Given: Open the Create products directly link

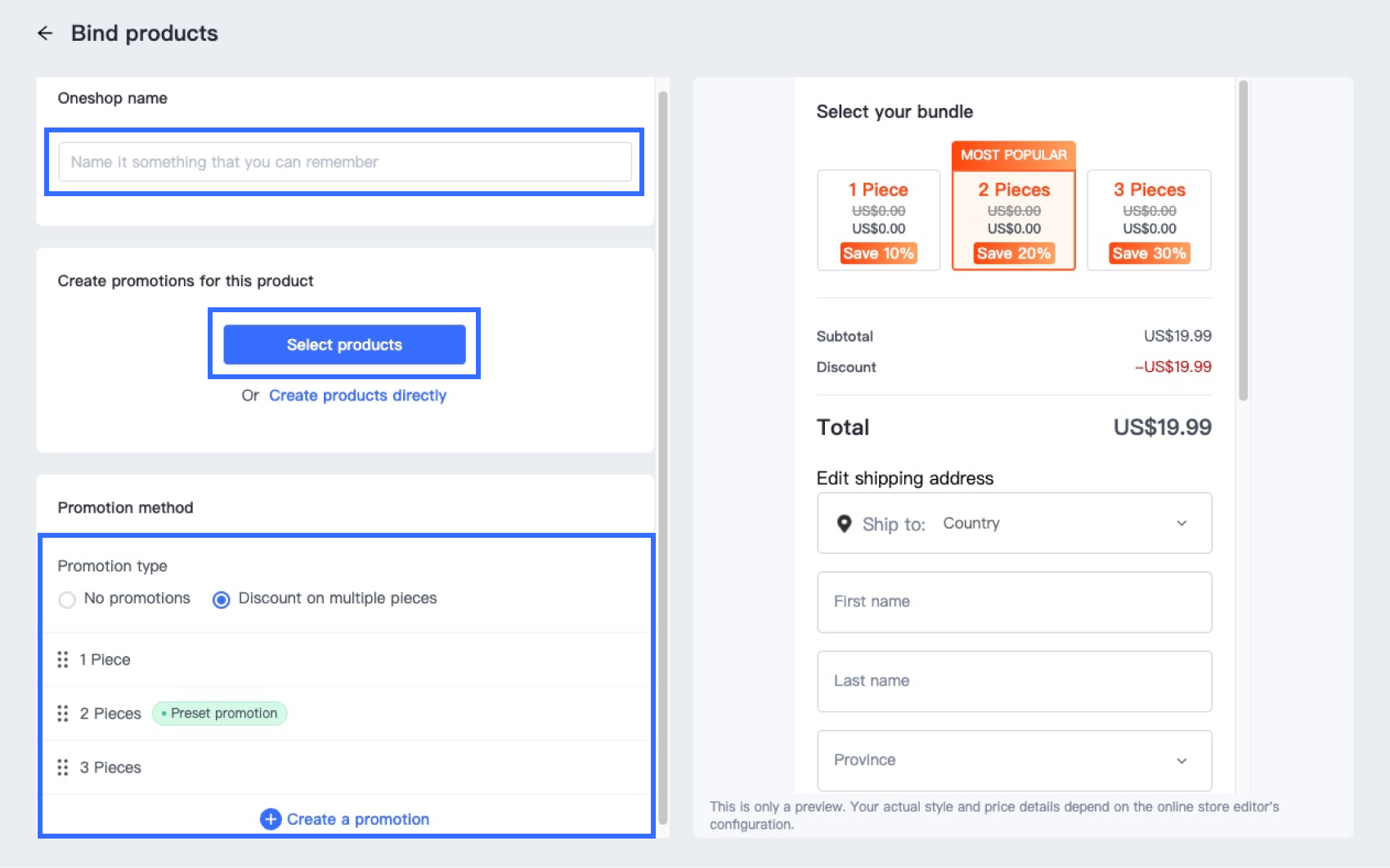Looking at the screenshot, I should [357, 396].
